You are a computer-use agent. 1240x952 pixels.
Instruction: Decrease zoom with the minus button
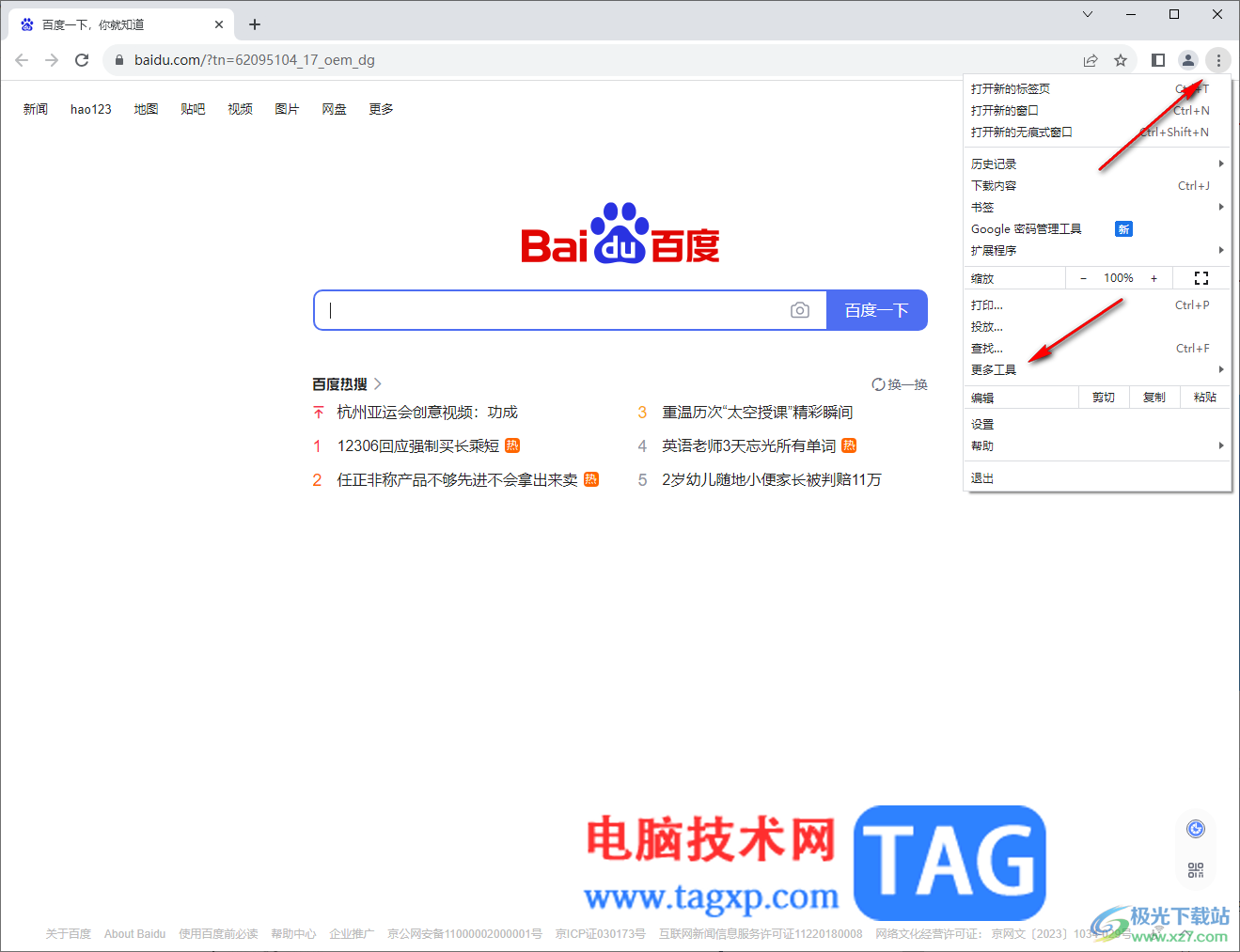tap(1083, 278)
